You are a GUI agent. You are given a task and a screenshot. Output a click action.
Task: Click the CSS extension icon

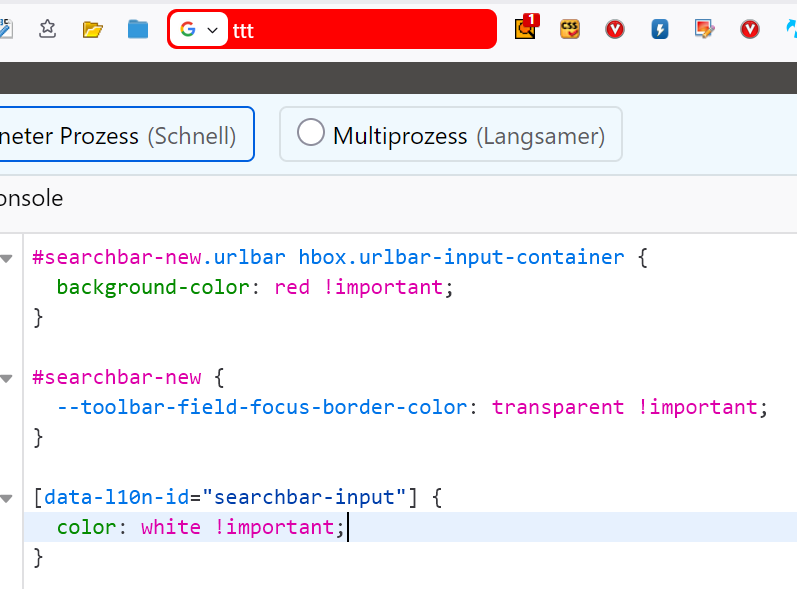pos(570,29)
